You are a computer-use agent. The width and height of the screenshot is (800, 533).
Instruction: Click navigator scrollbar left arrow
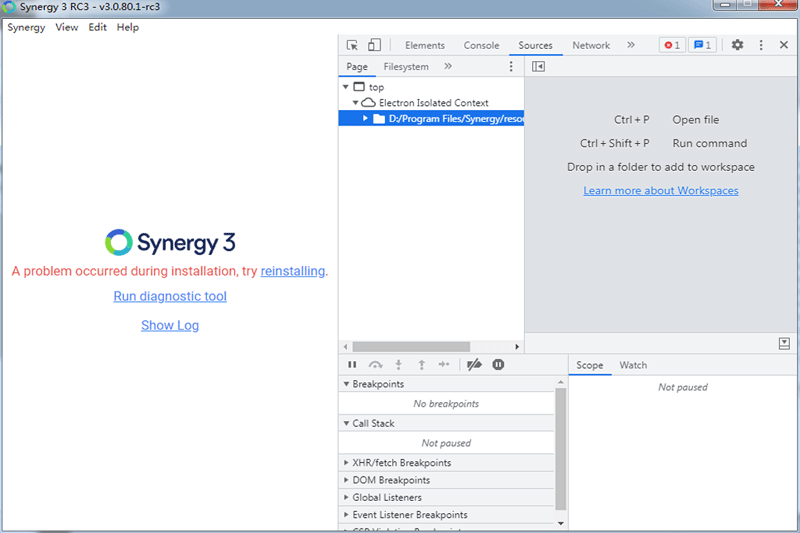(x=345, y=347)
